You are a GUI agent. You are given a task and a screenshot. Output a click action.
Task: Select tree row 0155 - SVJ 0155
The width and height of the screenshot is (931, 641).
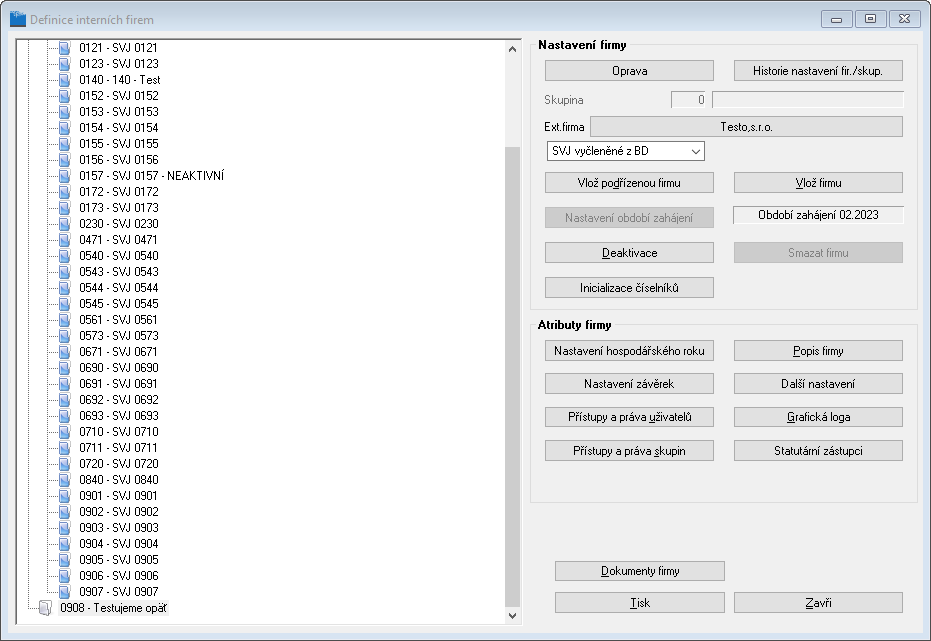(119, 144)
